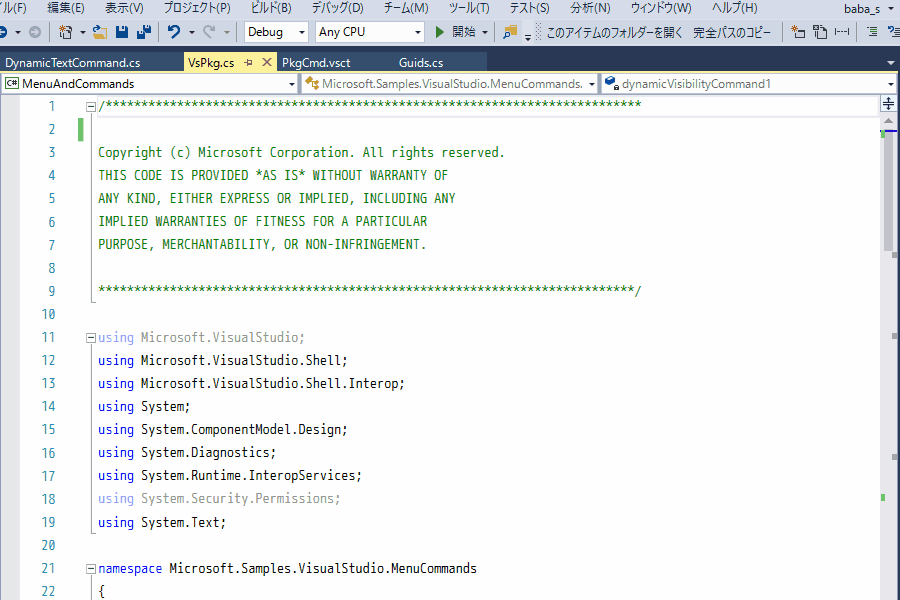This screenshot has height=600, width=900.
Task: Click the new item star-window toolbar icon
Action: coord(798,32)
